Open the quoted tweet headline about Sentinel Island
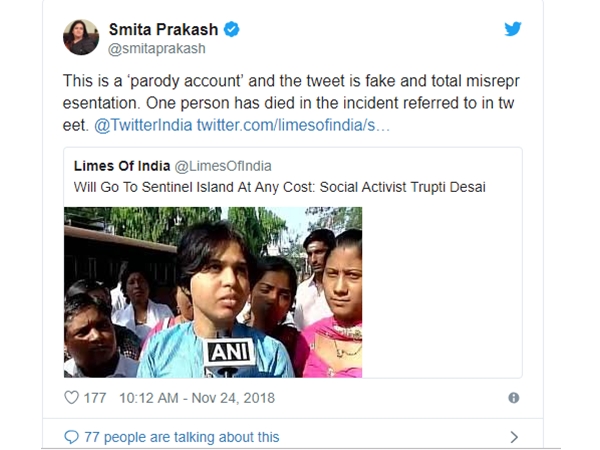This screenshot has width=600, height=450. coord(280,187)
